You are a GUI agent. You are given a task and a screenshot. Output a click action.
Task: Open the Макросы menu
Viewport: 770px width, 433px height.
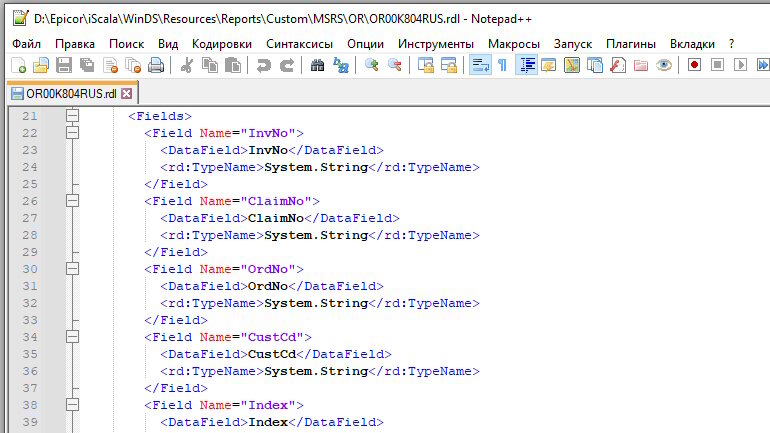coord(514,44)
